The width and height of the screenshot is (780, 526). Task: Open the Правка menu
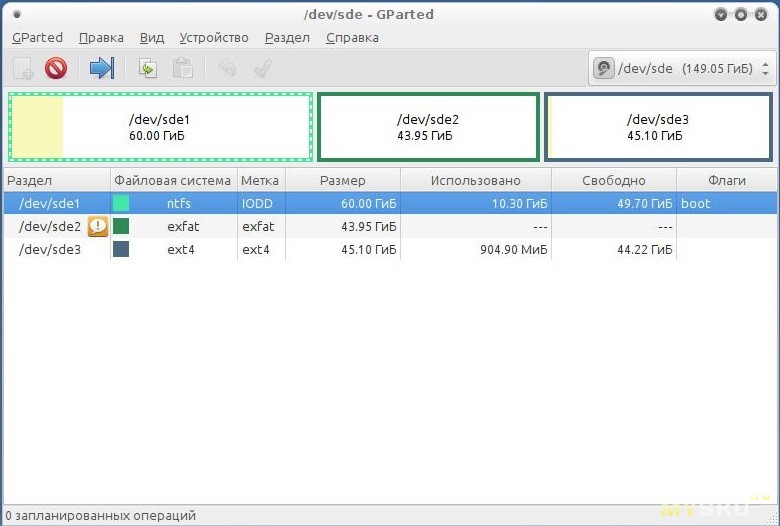click(101, 38)
